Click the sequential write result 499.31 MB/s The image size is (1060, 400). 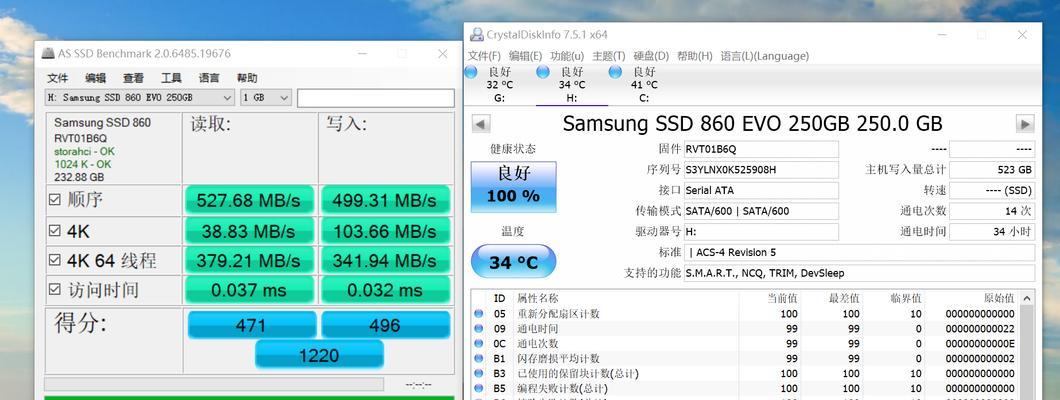pyautogui.click(x=385, y=200)
